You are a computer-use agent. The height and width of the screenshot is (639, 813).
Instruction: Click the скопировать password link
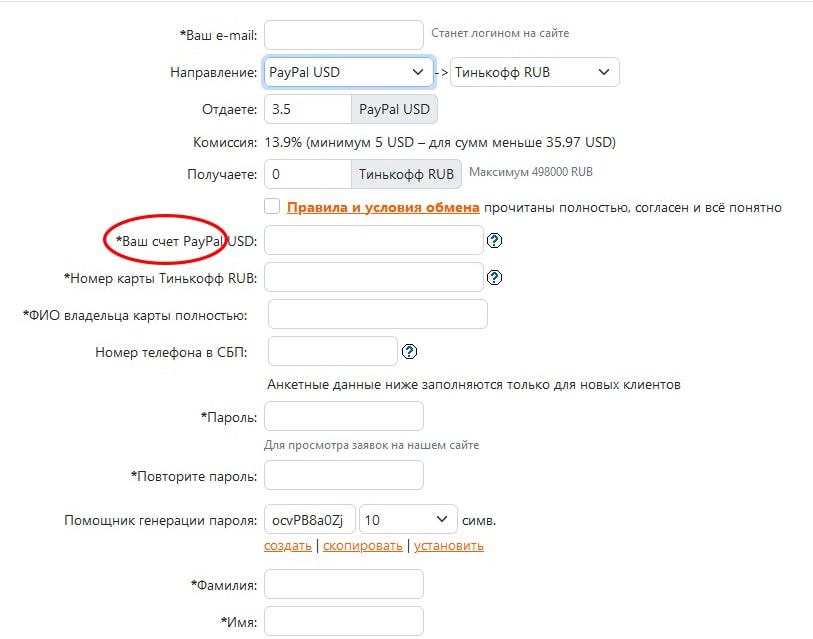(x=362, y=546)
